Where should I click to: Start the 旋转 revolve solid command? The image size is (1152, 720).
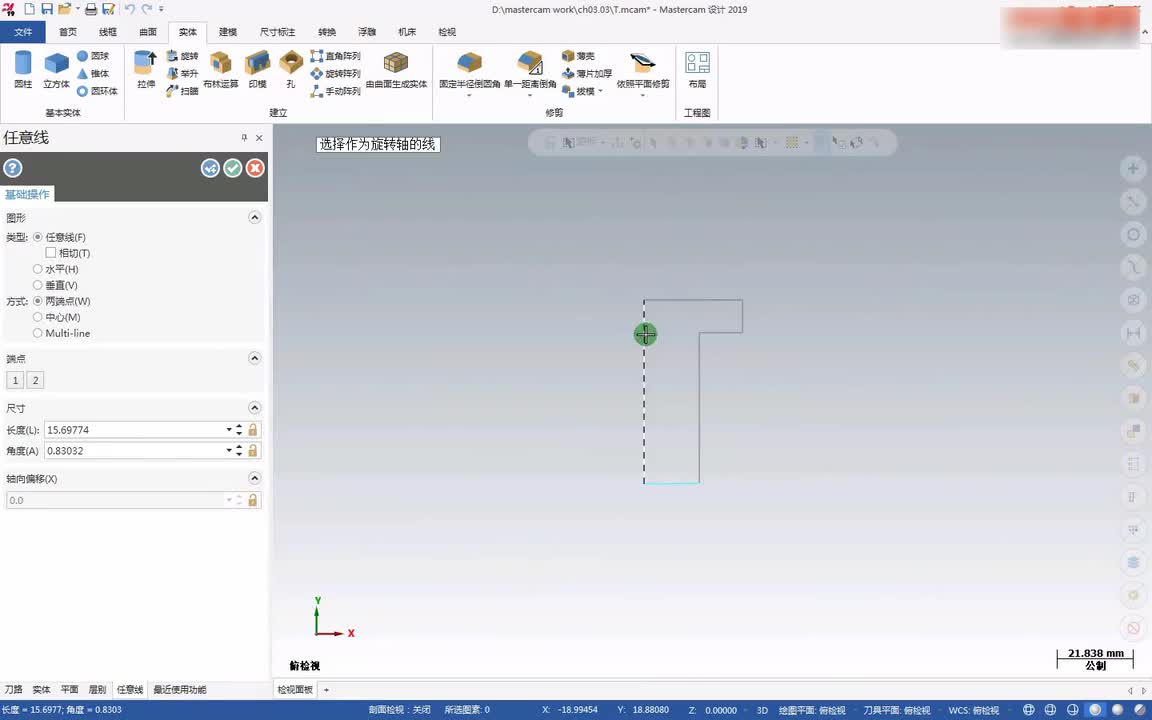pos(182,56)
